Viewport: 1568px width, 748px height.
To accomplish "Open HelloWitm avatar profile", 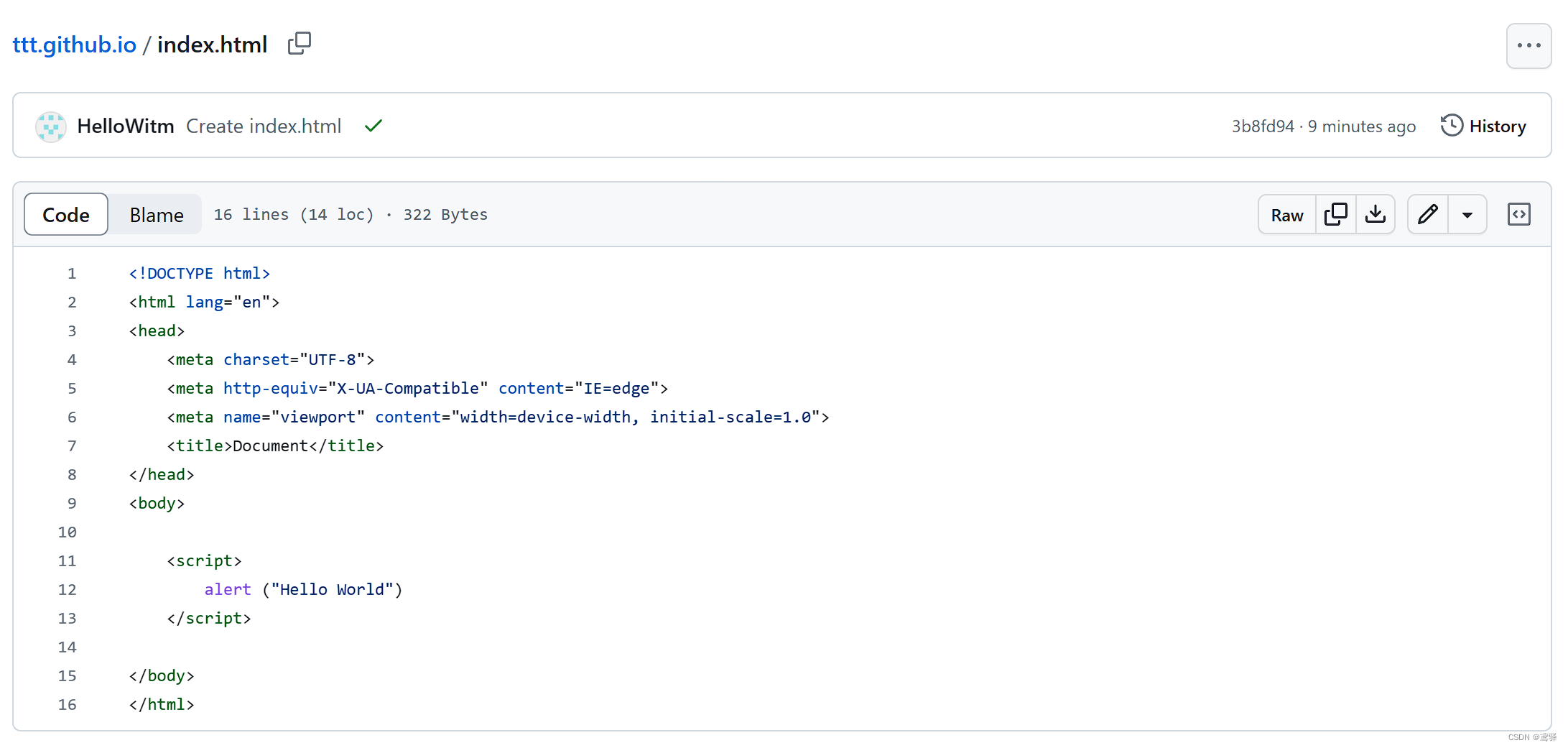I will [51, 126].
